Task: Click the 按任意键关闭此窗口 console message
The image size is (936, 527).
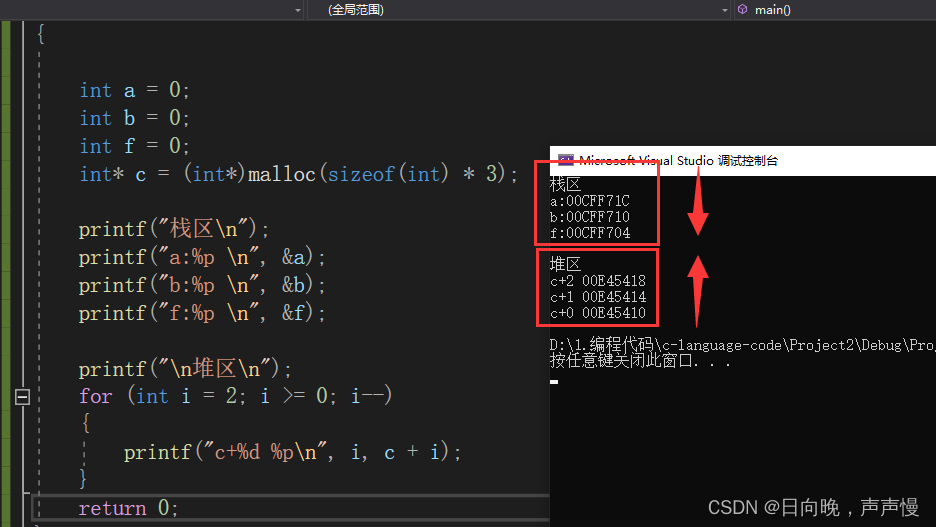Action: 640,360
